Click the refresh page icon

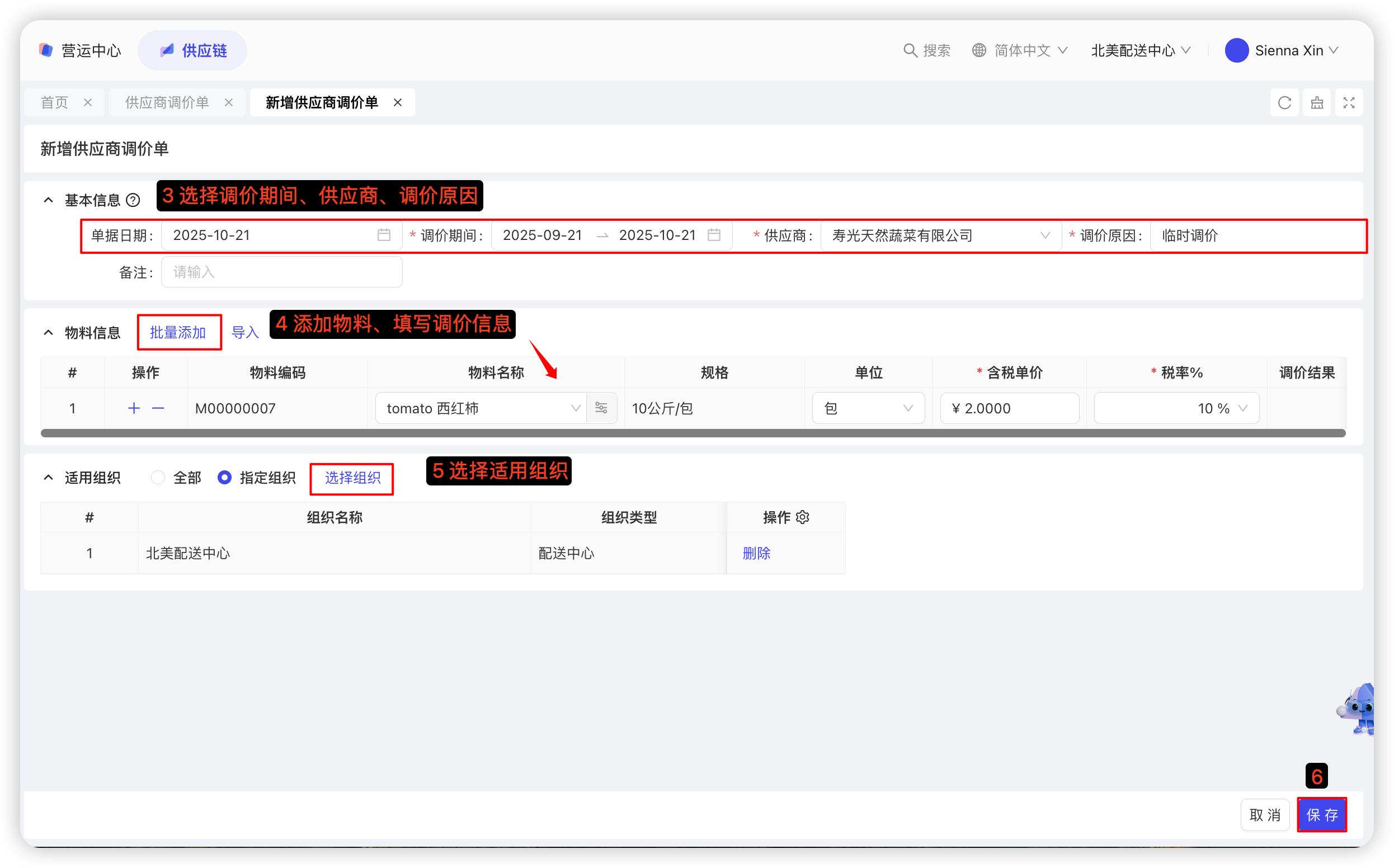tap(1284, 103)
